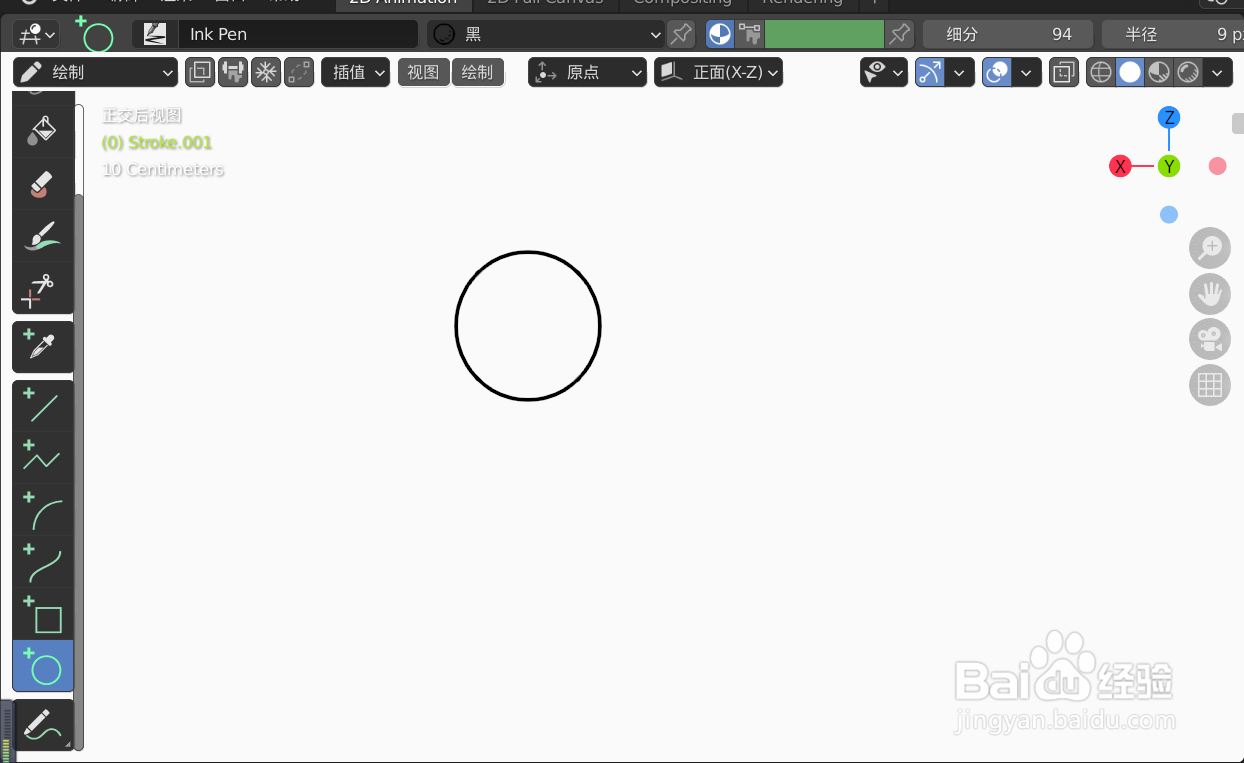The height and width of the screenshot is (763, 1244).
Task: Open the 插值 dropdown
Action: click(x=355, y=72)
